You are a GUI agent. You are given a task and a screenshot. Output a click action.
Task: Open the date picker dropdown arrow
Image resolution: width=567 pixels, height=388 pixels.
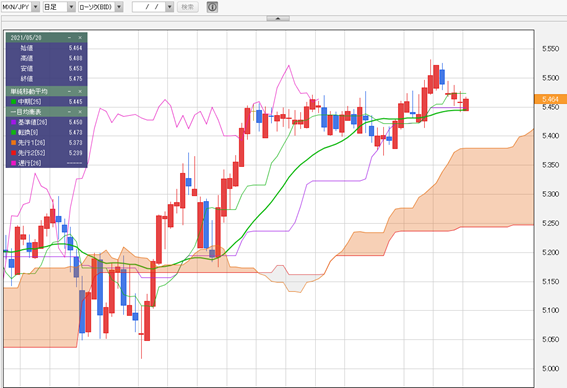170,7
